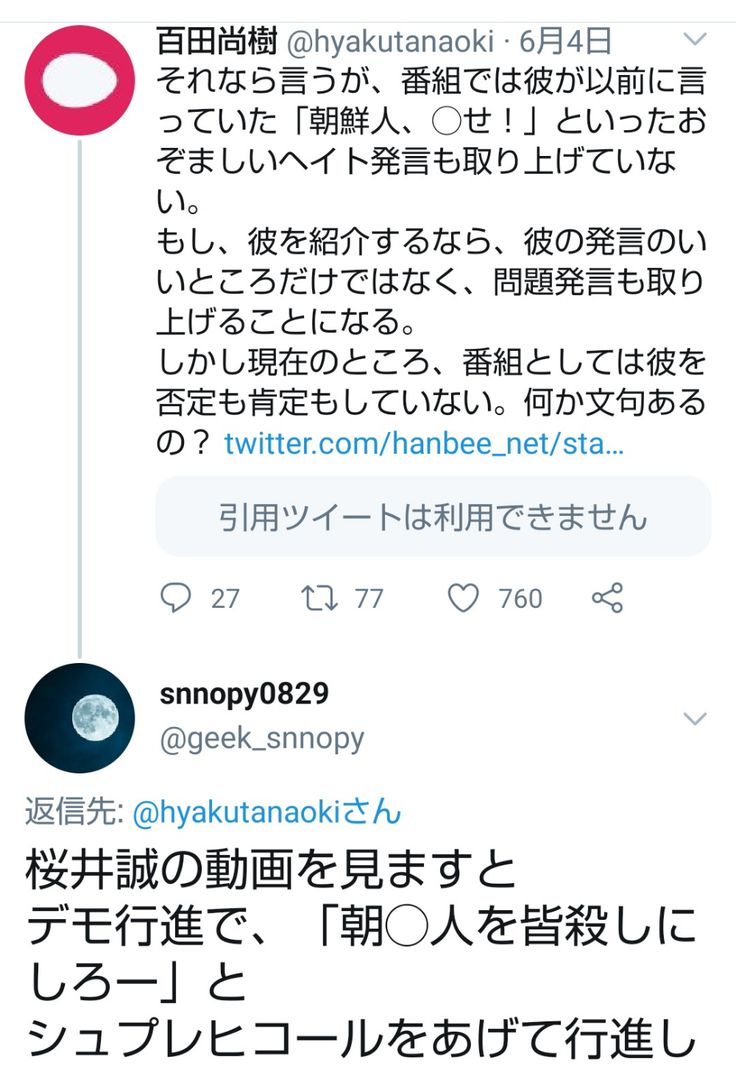The image size is (736, 1067).
Task: Toggle the retweet state on the tweet
Action: click(x=319, y=598)
